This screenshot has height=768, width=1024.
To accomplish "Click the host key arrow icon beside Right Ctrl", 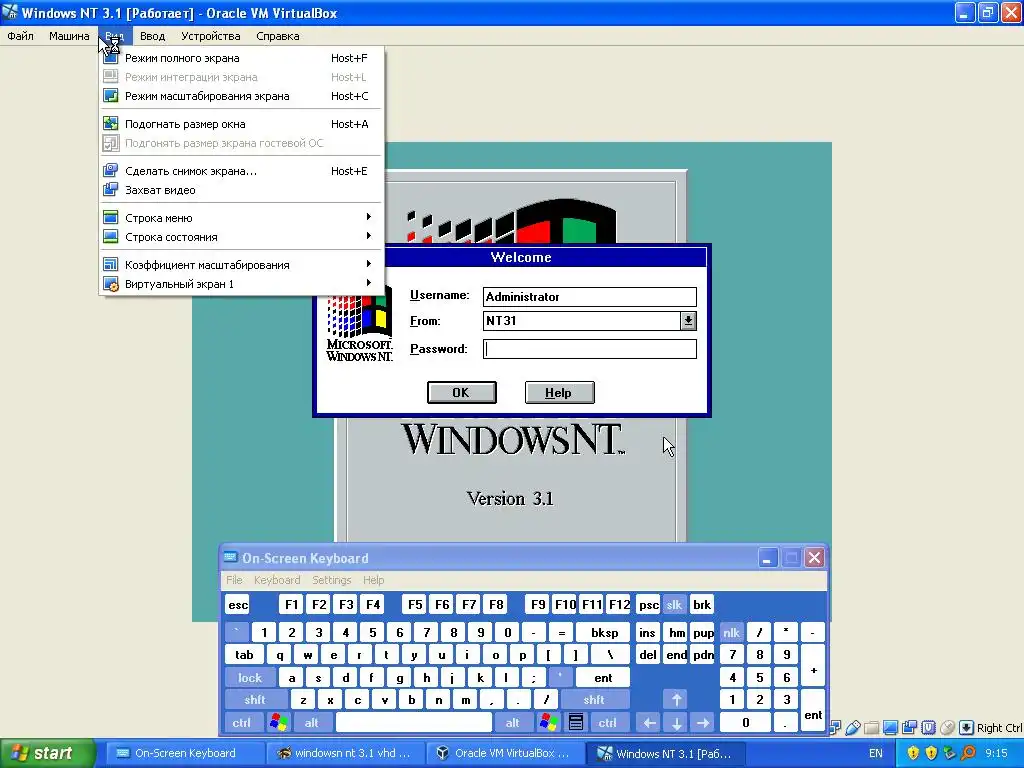I will click(967, 728).
